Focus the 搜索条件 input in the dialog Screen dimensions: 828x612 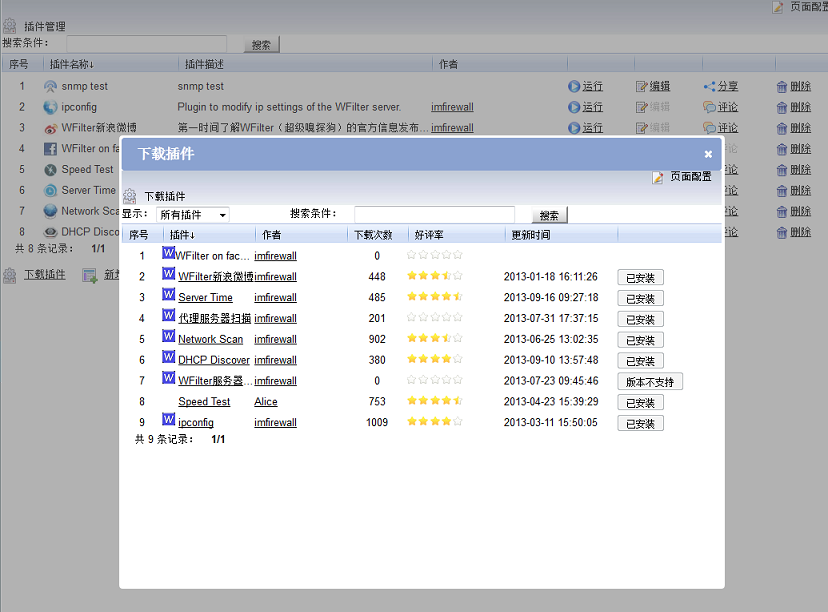tap(434, 215)
